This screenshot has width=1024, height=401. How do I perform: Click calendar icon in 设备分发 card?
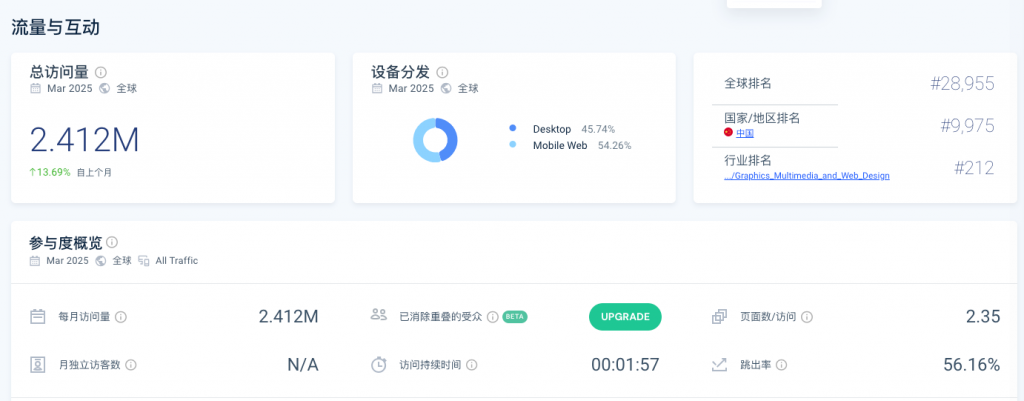[377, 89]
